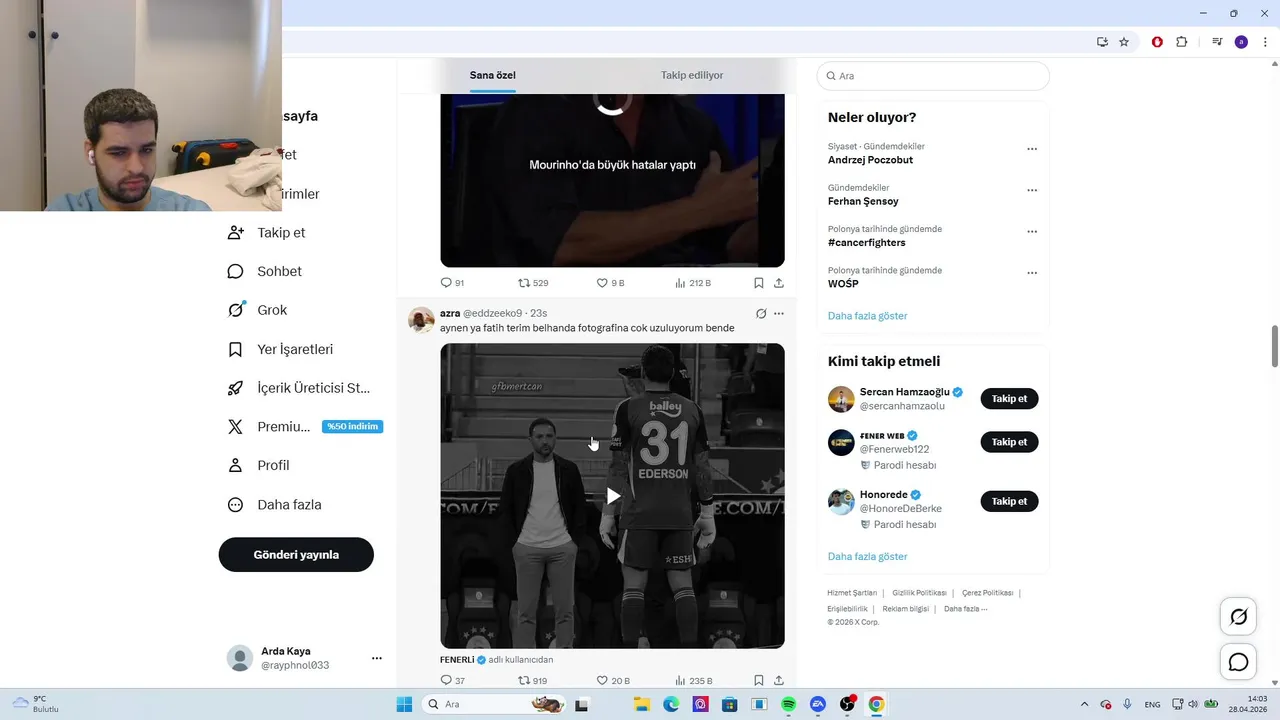This screenshot has height=720, width=1280.
Task: Install app via Chrome address bar icon
Action: tap(1102, 42)
